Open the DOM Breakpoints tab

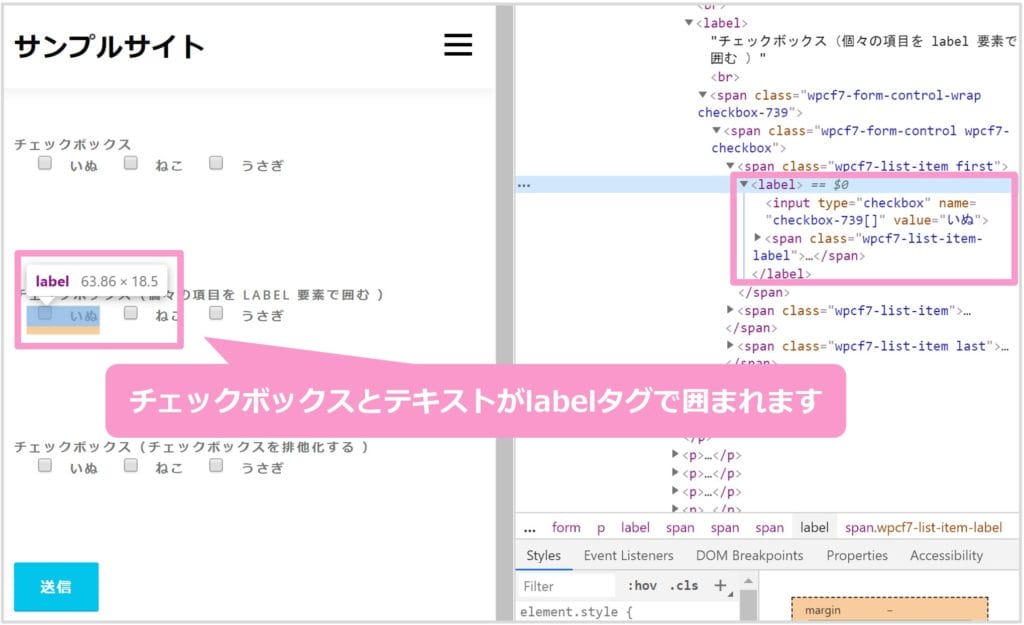click(749, 555)
